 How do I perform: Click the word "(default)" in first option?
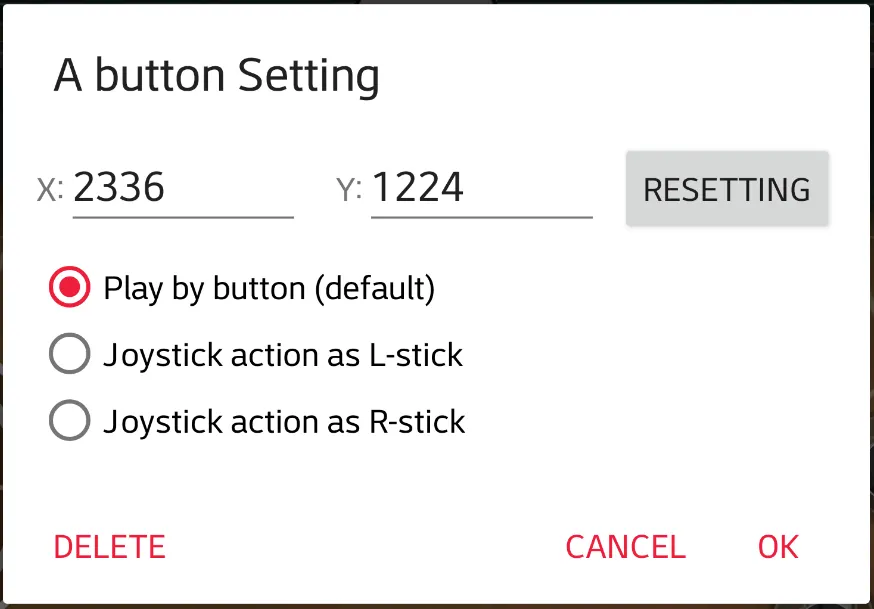coord(375,289)
